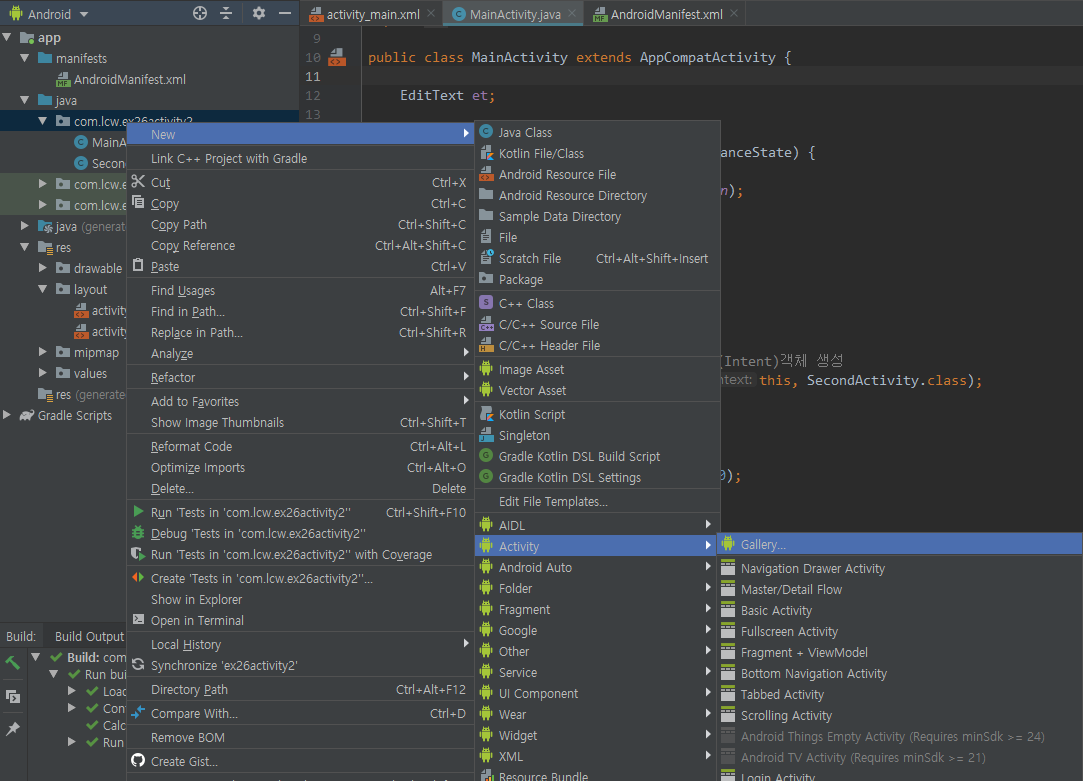1083x781 pixels.
Task: Click the gutter layout icon on line 10
Action: point(336,57)
